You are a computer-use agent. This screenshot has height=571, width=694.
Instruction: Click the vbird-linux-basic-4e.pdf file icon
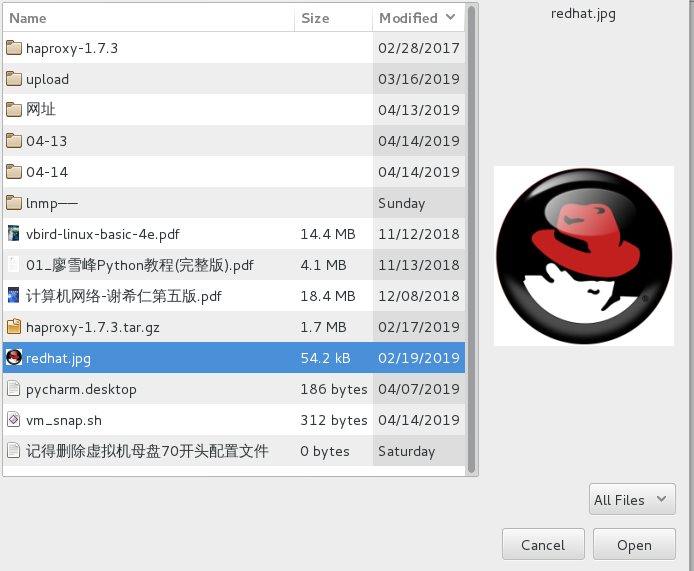[14, 234]
